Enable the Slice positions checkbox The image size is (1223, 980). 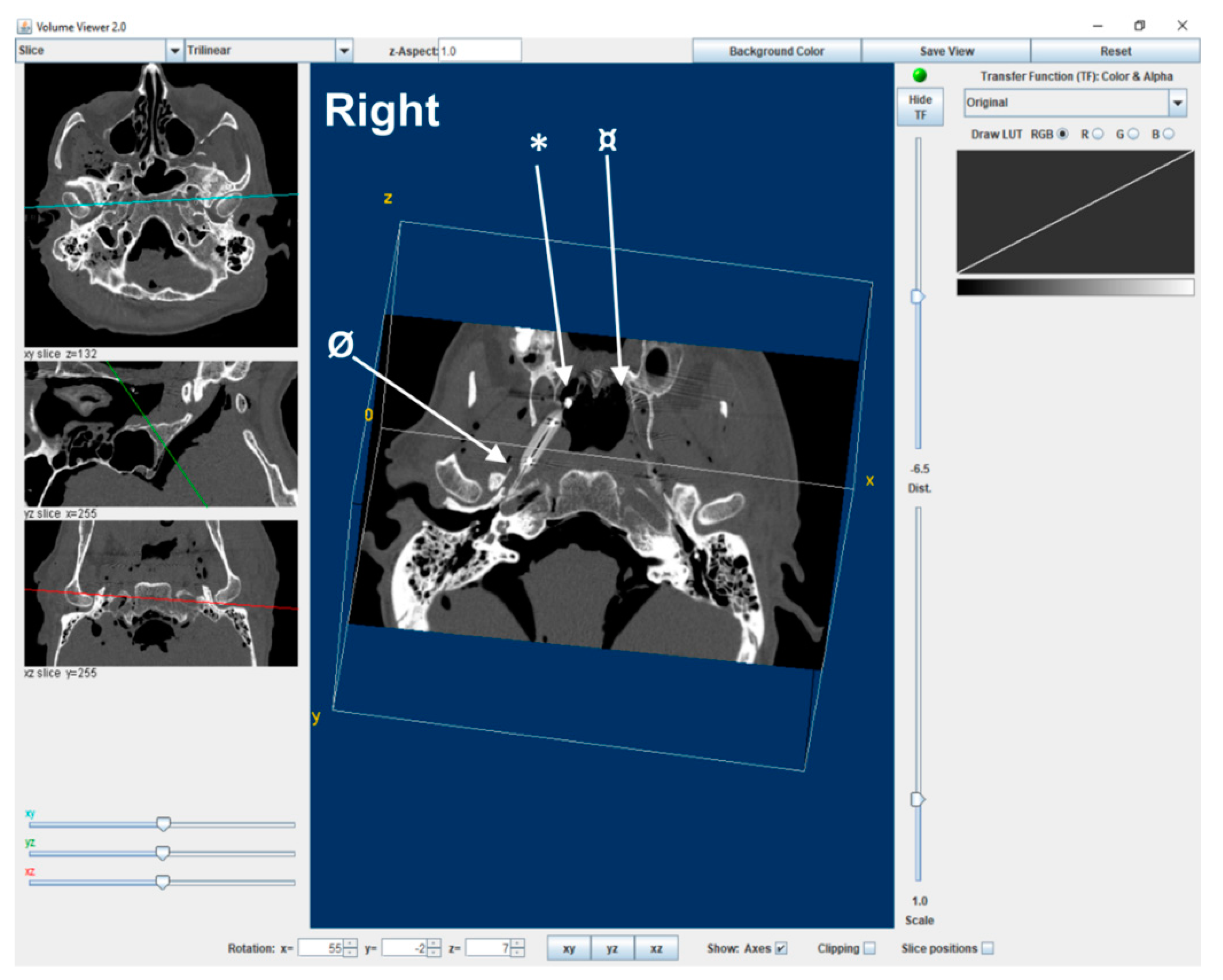(x=988, y=948)
